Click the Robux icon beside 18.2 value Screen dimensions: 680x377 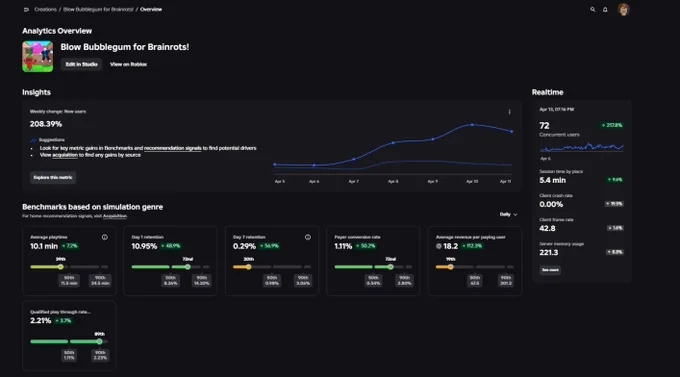[x=438, y=246]
